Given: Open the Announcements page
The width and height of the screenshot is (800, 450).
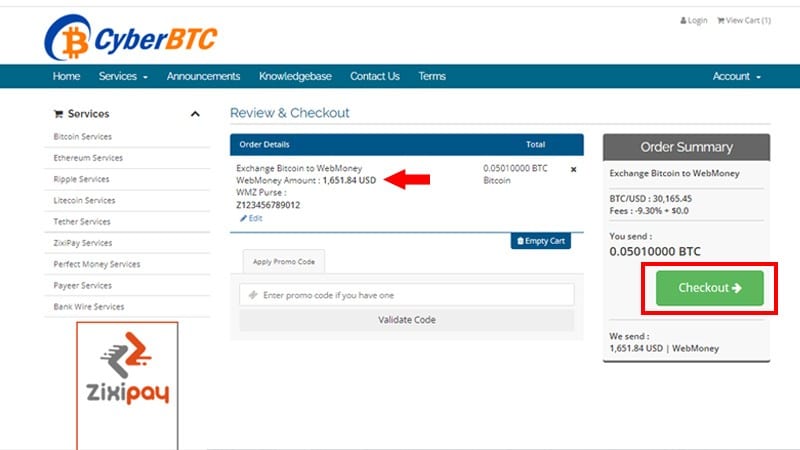Looking at the screenshot, I should coord(203,76).
